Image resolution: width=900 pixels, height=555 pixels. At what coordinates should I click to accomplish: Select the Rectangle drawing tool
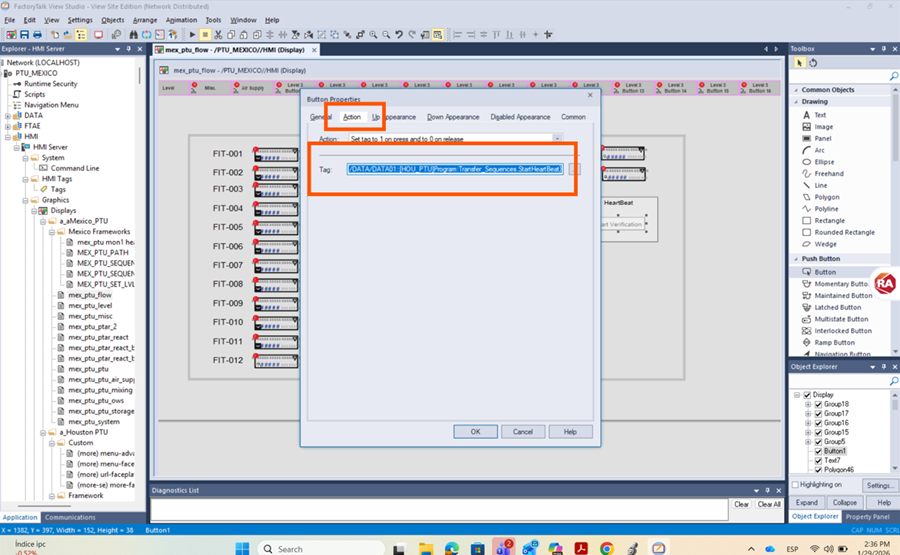point(829,220)
